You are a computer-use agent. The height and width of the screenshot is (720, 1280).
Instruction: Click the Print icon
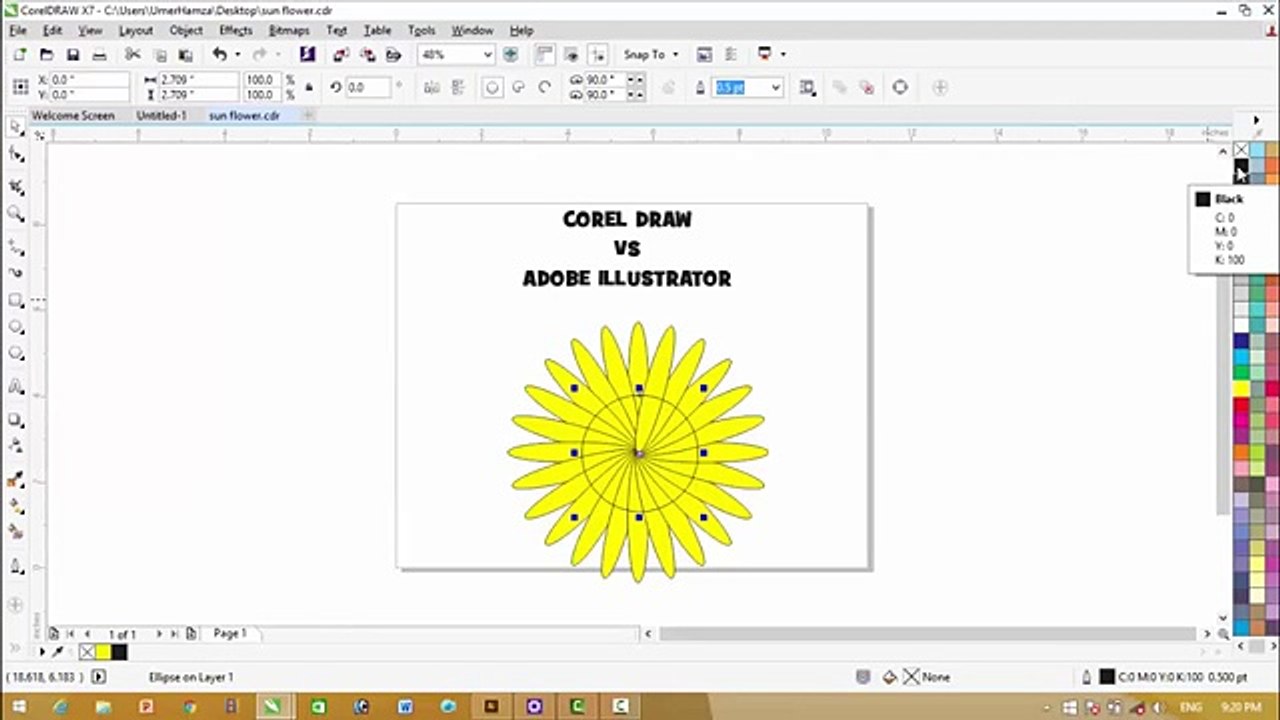click(x=99, y=55)
